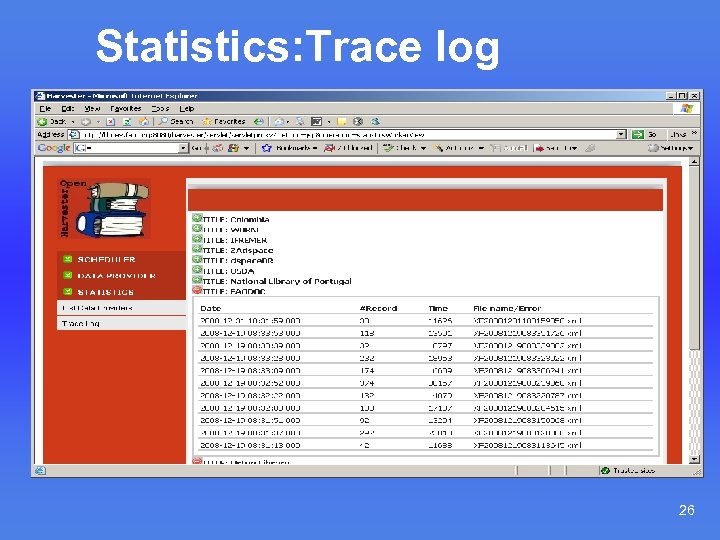
Task: Open the File menu
Action: click(x=45, y=109)
